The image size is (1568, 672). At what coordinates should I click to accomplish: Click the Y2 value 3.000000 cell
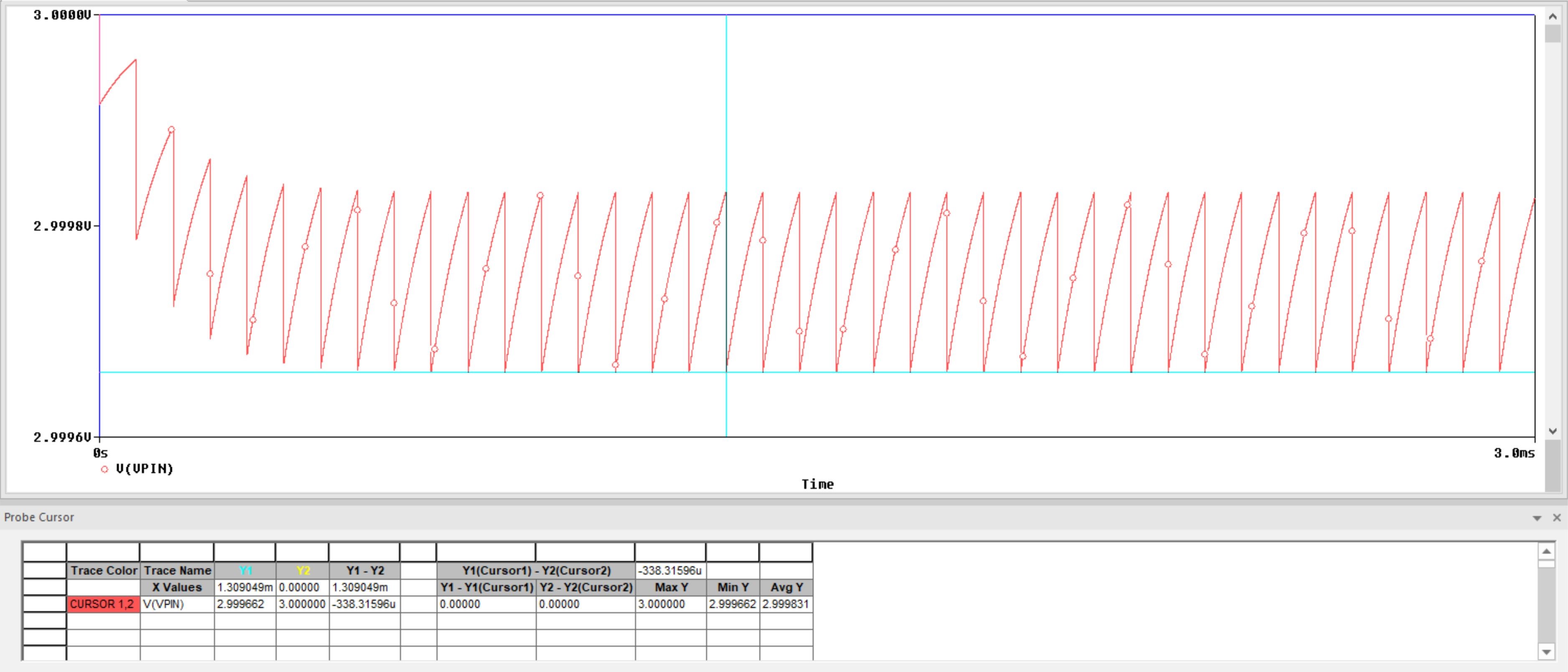pyautogui.click(x=303, y=604)
